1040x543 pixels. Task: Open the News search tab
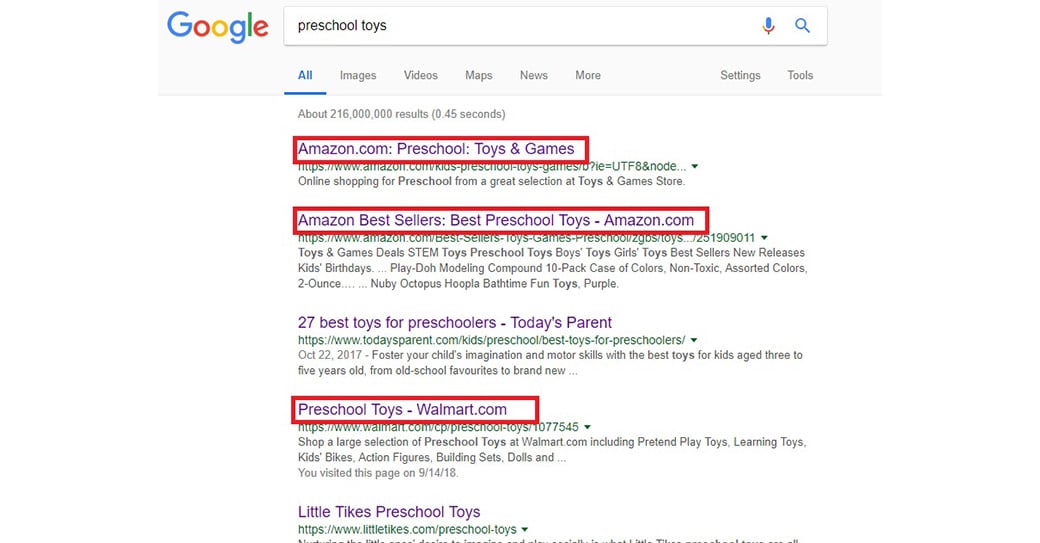533,75
